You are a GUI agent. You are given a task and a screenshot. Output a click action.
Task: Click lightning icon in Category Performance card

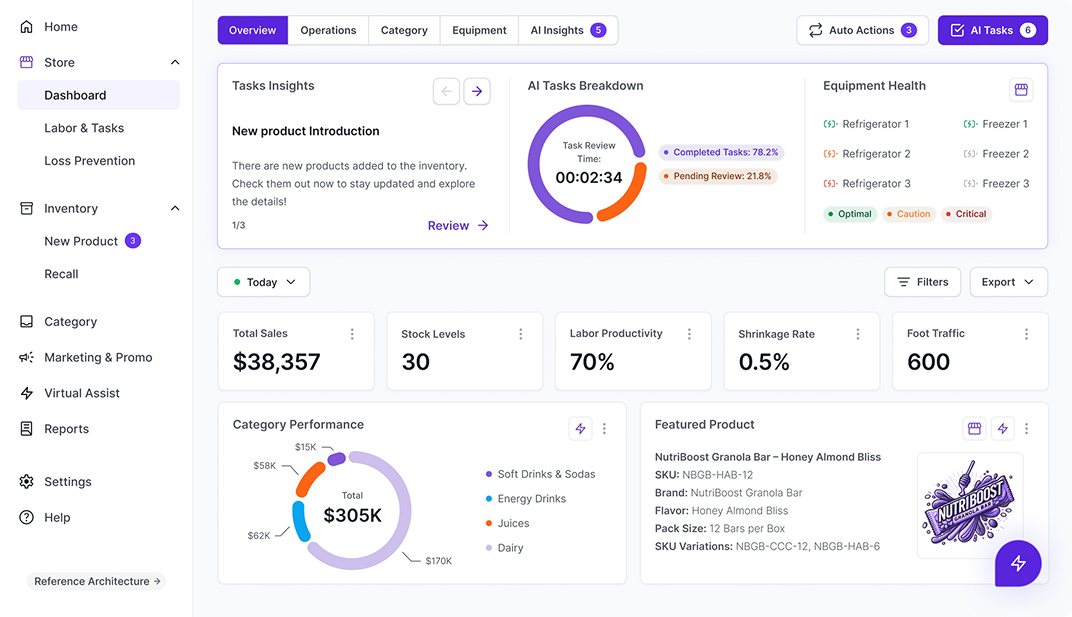coord(580,429)
